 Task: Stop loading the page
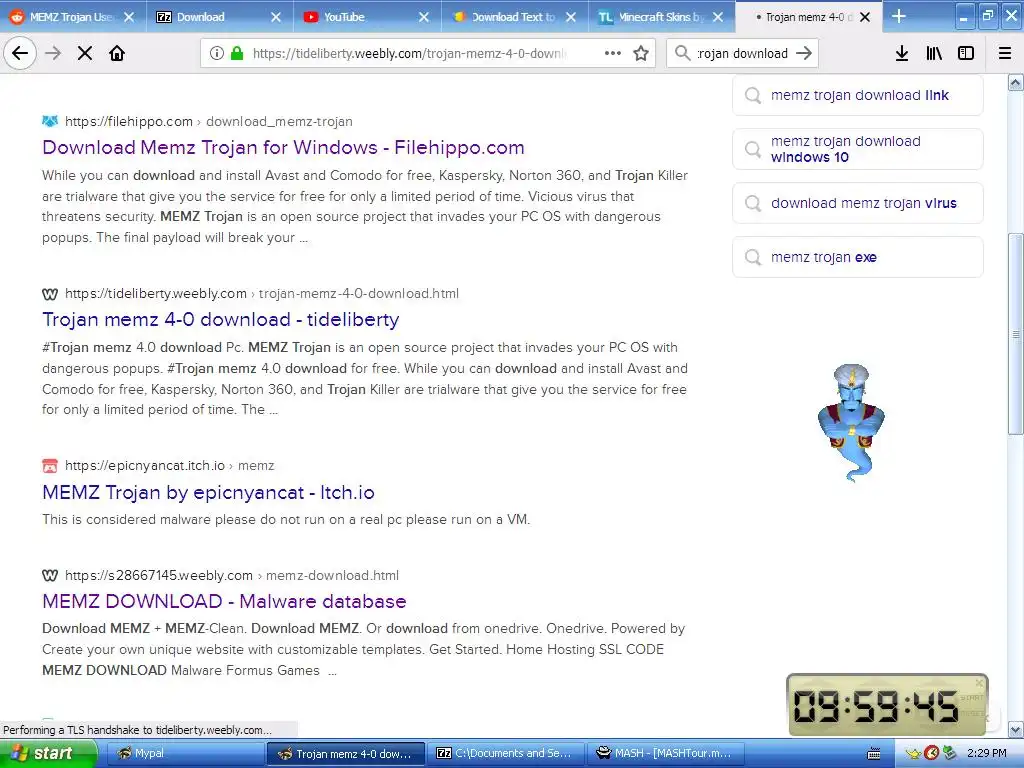point(85,53)
